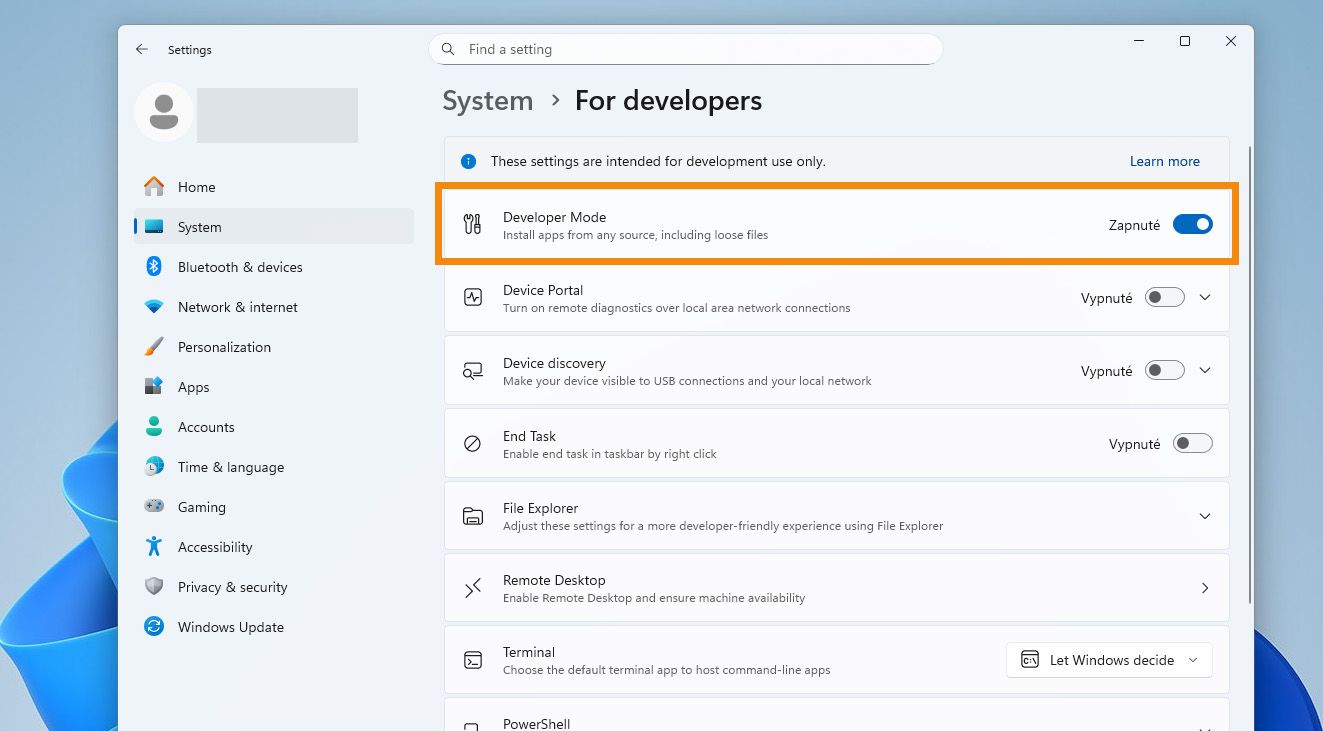Expand the File Explorer settings section
Image resolution: width=1323 pixels, height=731 pixels.
1205,516
